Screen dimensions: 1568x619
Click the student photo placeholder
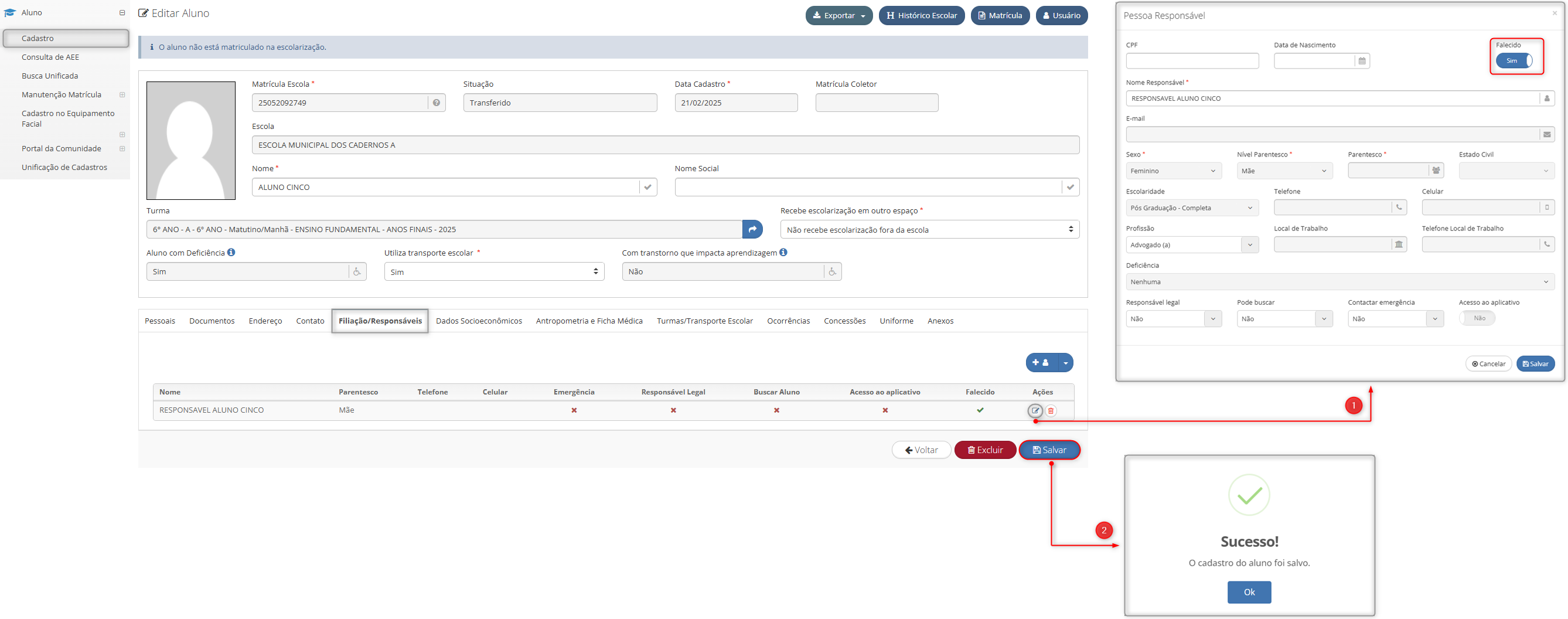191,141
